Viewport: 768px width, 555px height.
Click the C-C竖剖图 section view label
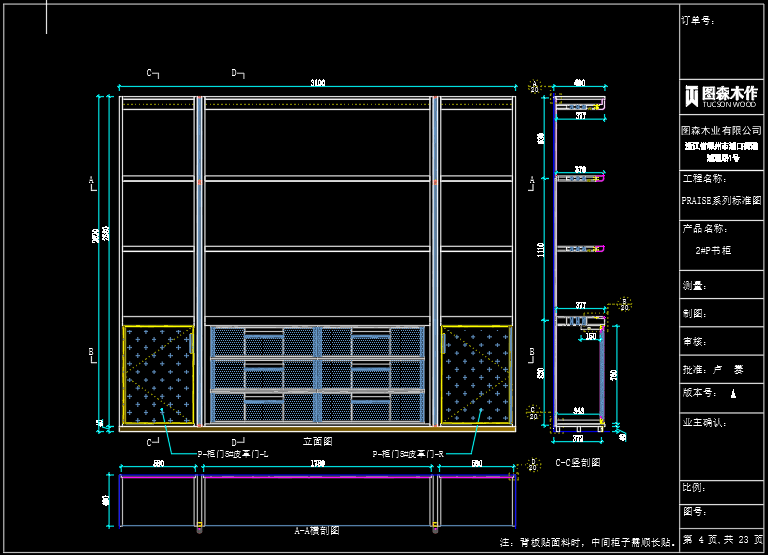point(578,463)
